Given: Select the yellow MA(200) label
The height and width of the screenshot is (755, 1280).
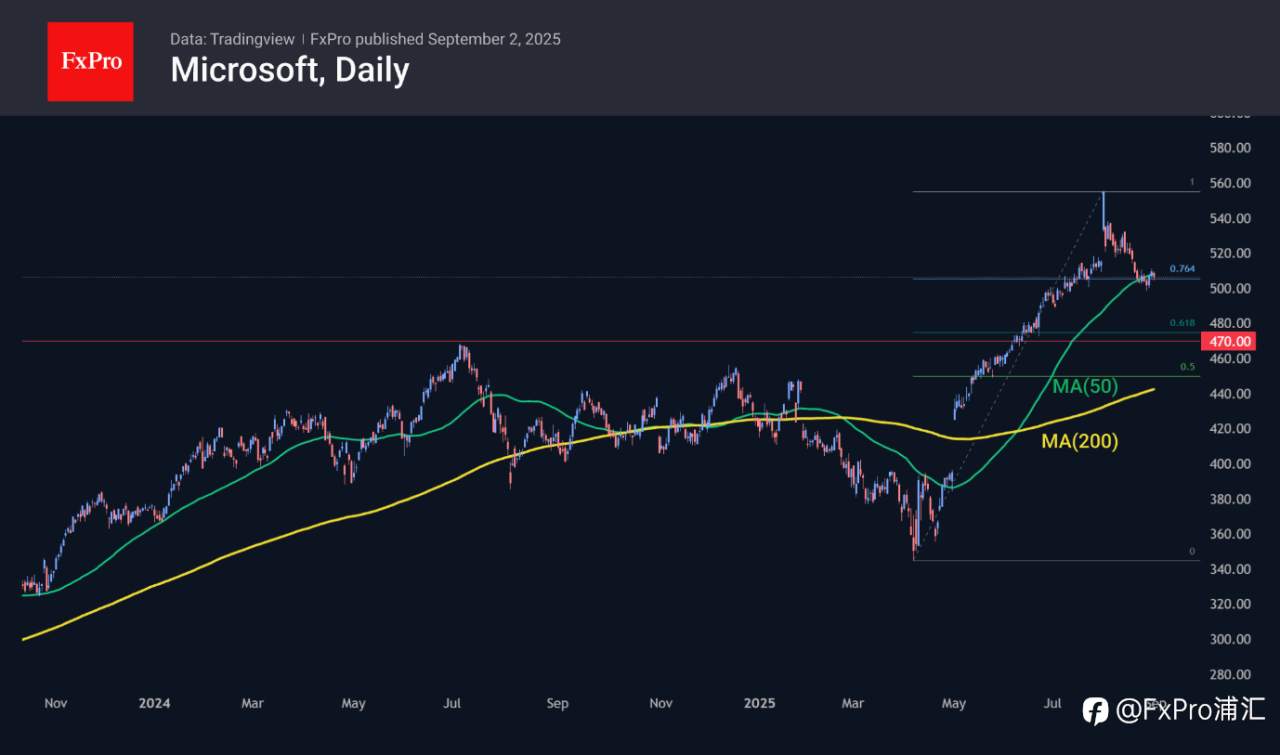Looking at the screenshot, I should pos(1080,440).
